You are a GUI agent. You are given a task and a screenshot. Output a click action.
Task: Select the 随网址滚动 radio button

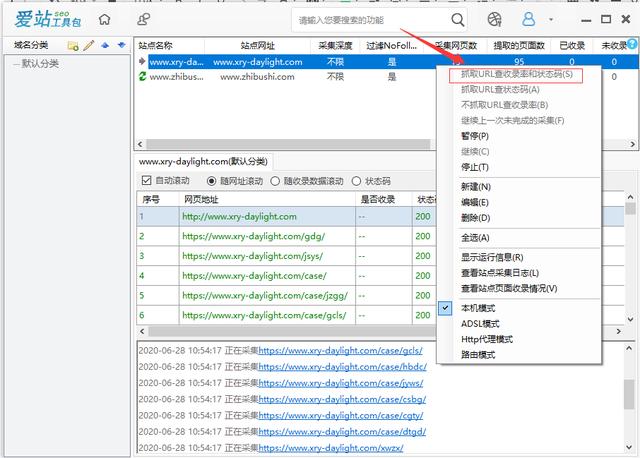tap(212, 181)
